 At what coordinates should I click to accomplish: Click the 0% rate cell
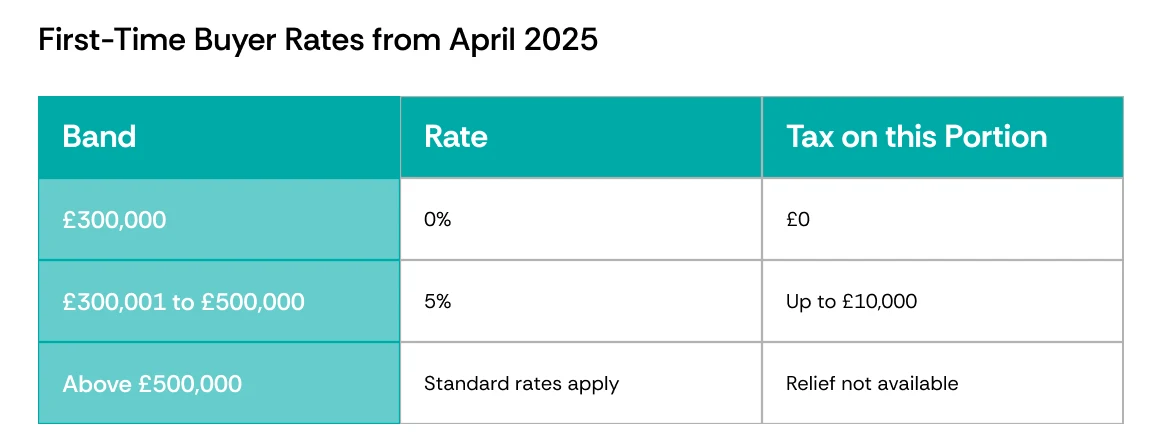coord(581,220)
